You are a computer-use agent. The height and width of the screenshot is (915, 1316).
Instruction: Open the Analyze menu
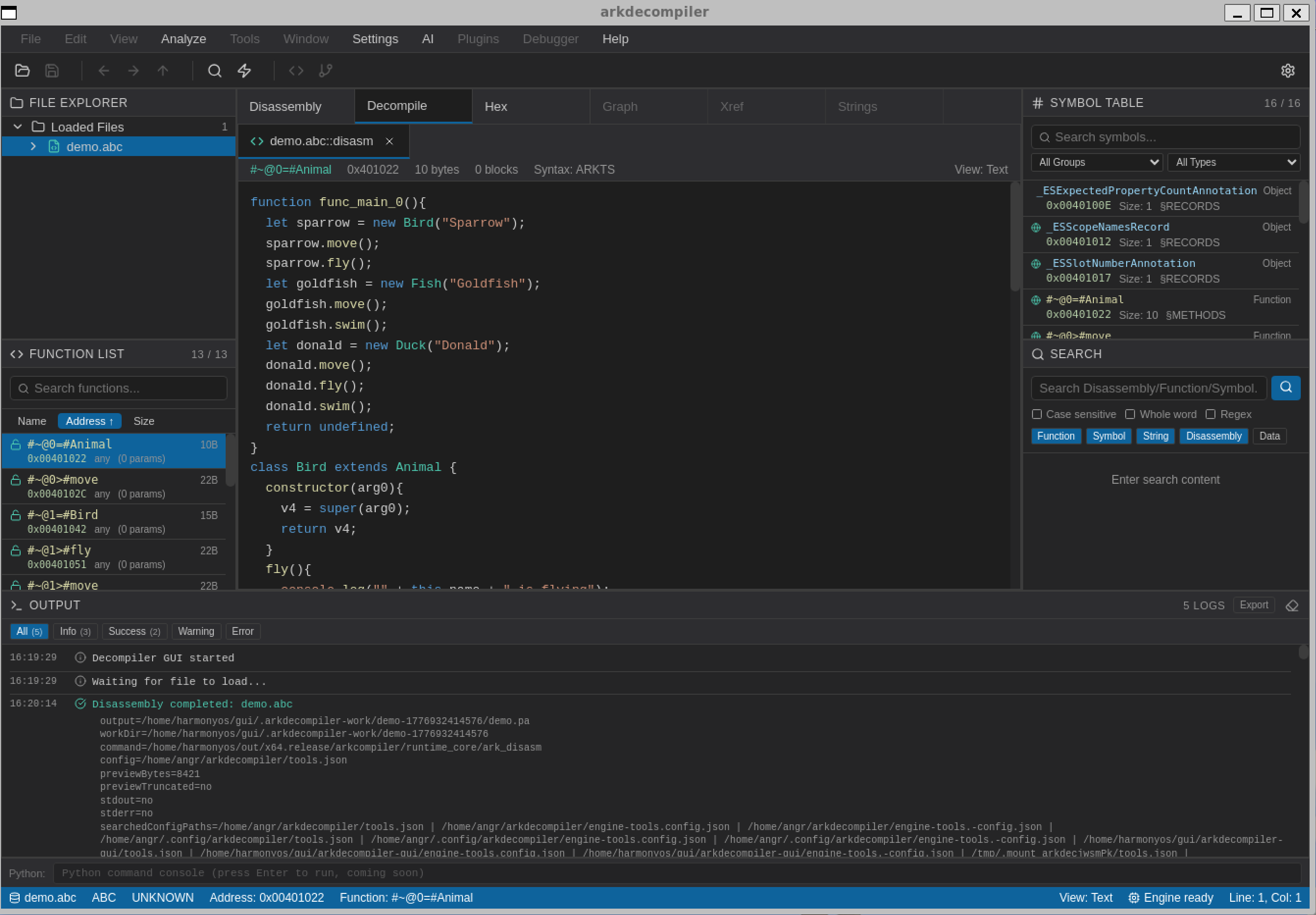point(183,39)
